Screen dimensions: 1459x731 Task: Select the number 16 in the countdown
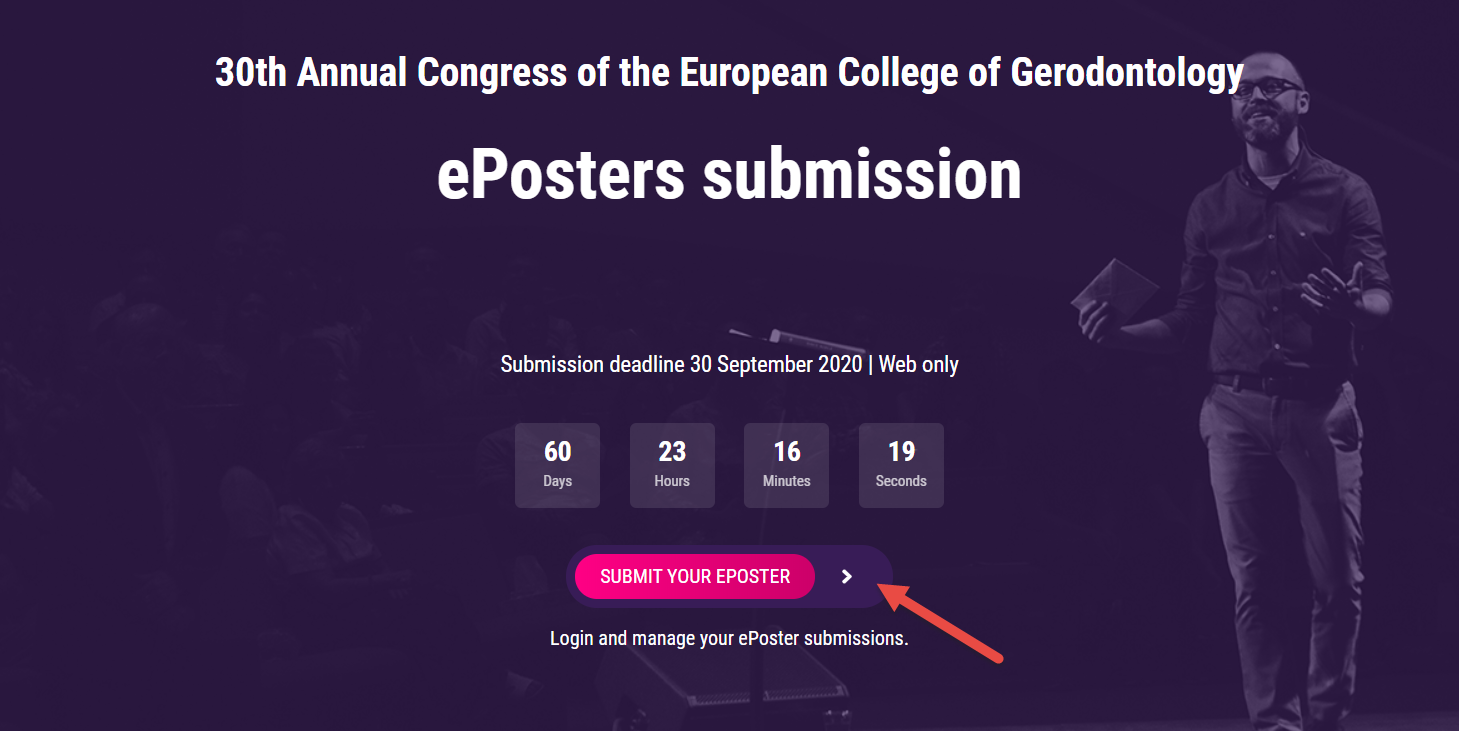pos(787,452)
